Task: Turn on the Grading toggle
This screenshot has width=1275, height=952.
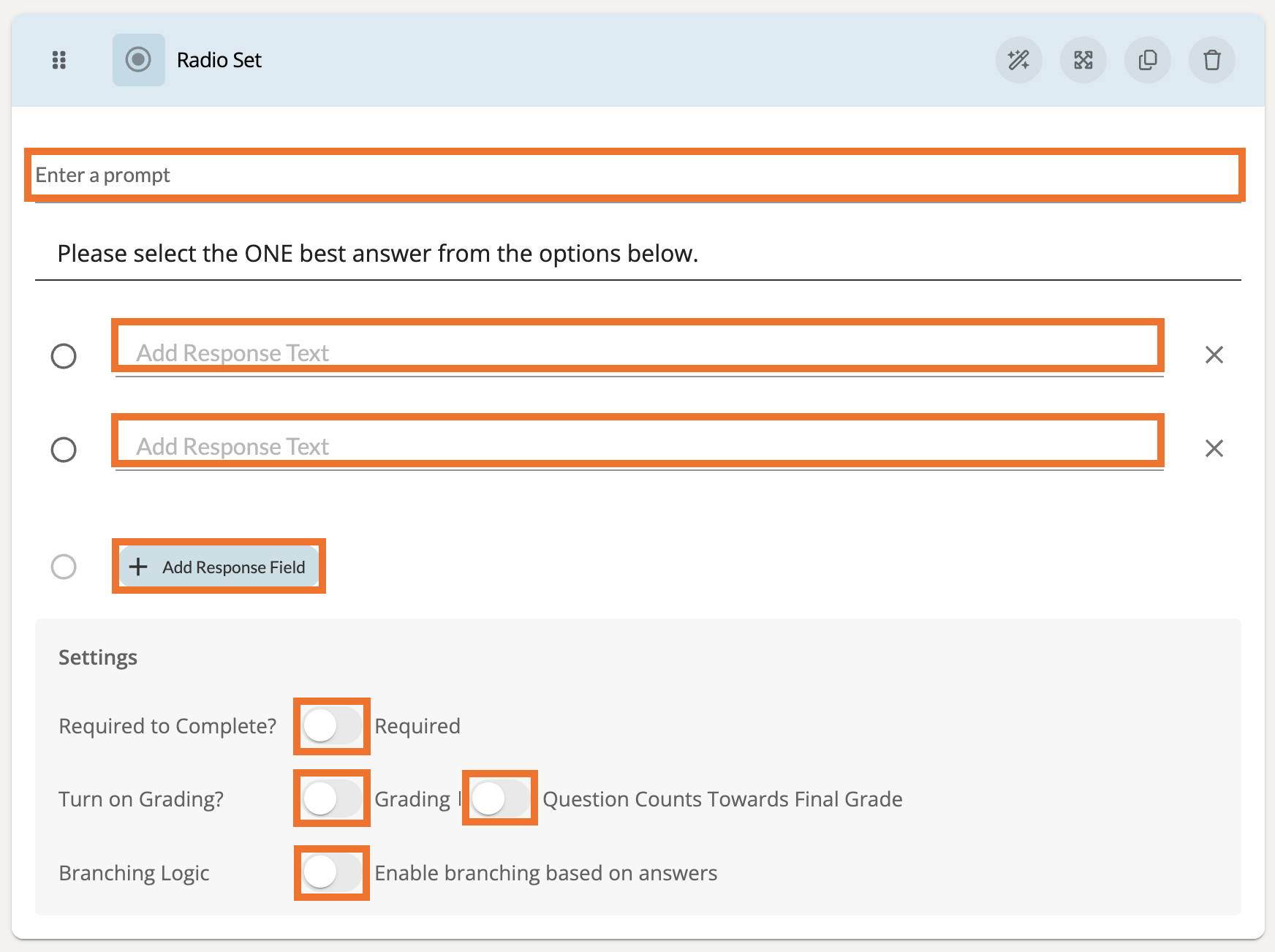Action: tap(331, 798)
